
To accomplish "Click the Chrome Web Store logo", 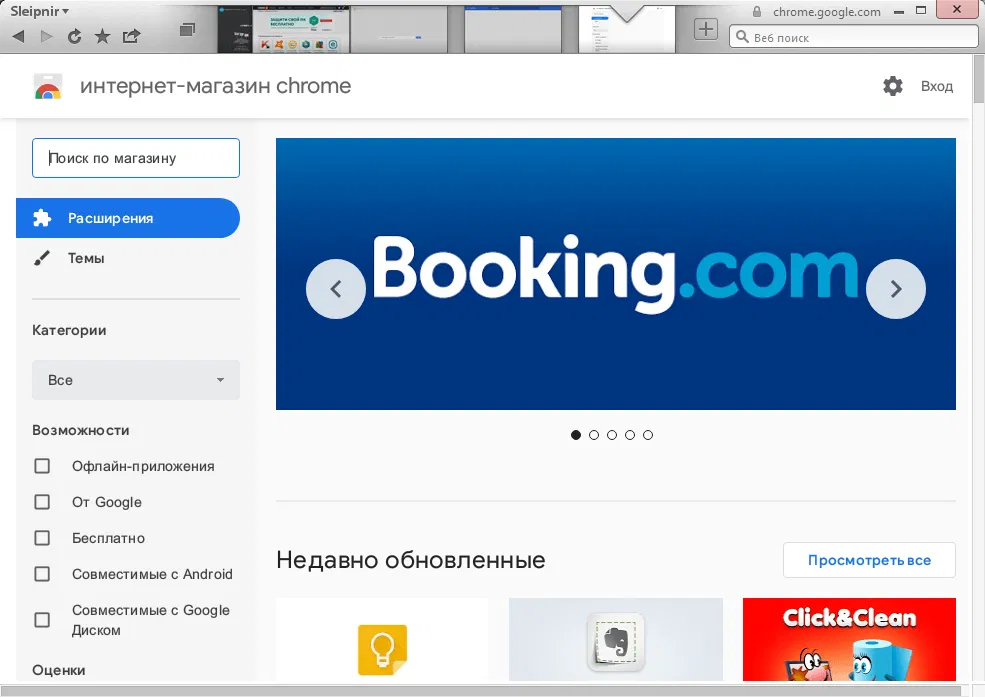I will coord(48,87).
